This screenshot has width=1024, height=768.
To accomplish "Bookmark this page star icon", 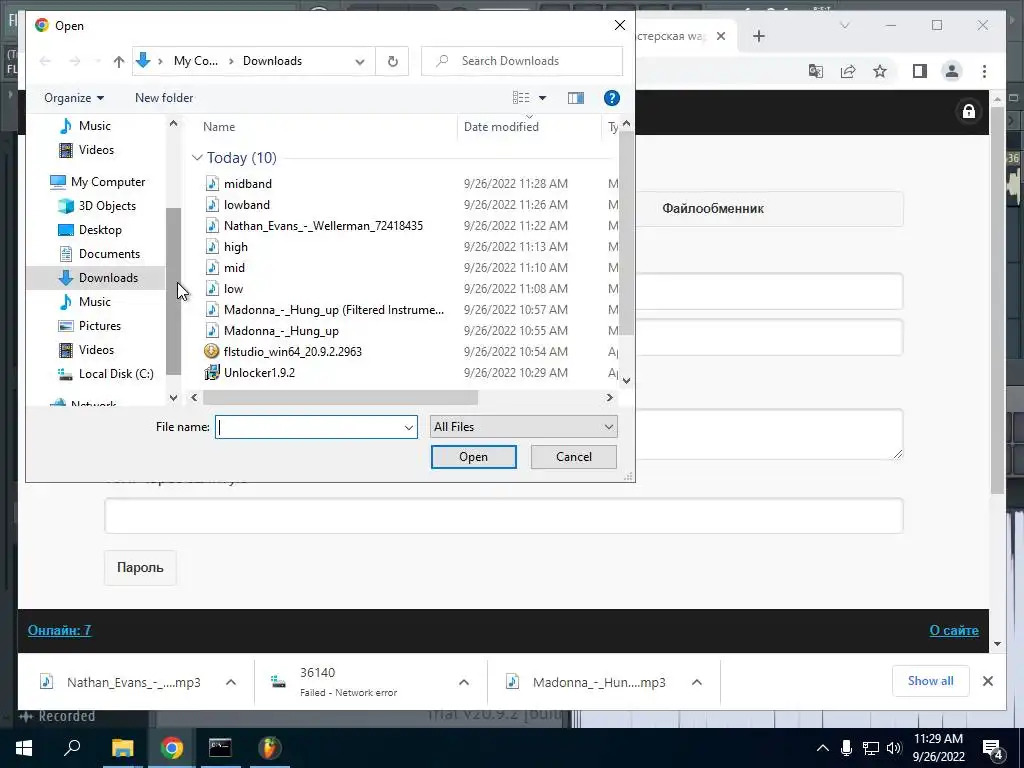I will point(880,71).
